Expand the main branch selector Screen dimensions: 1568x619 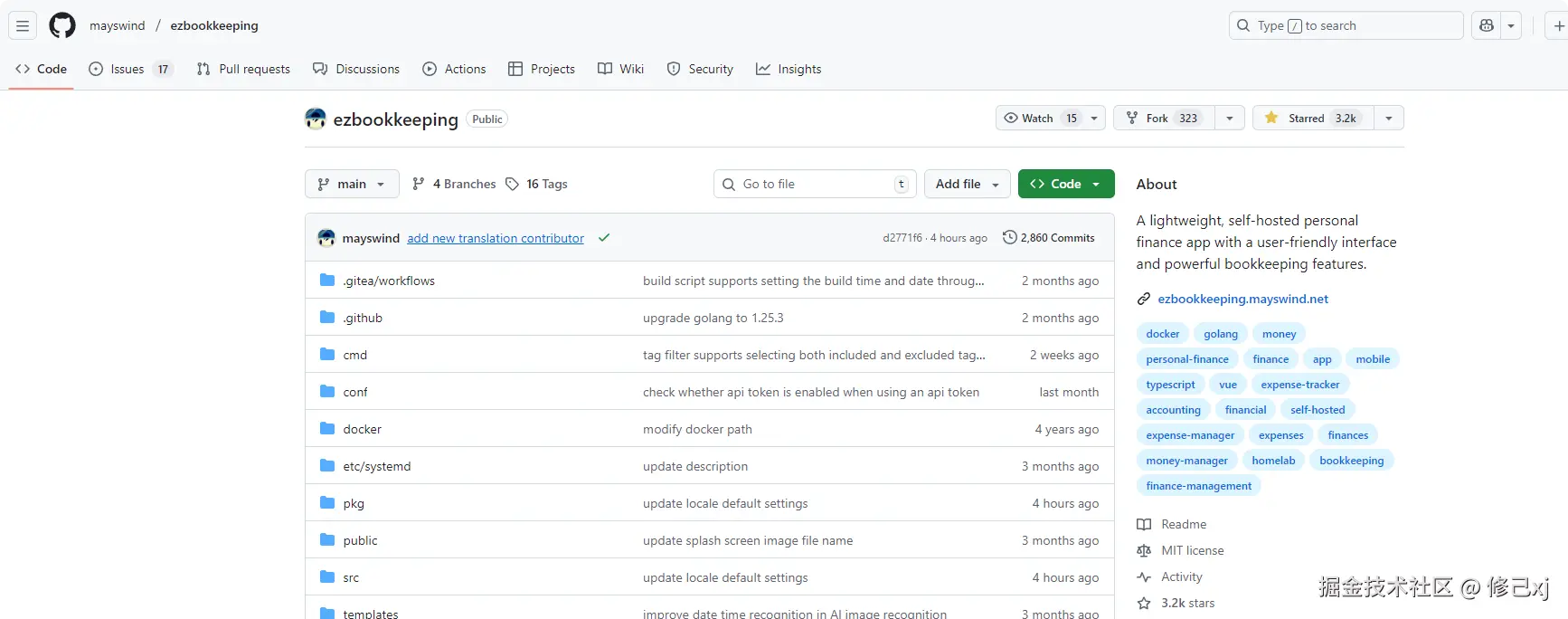click(352, 184)
